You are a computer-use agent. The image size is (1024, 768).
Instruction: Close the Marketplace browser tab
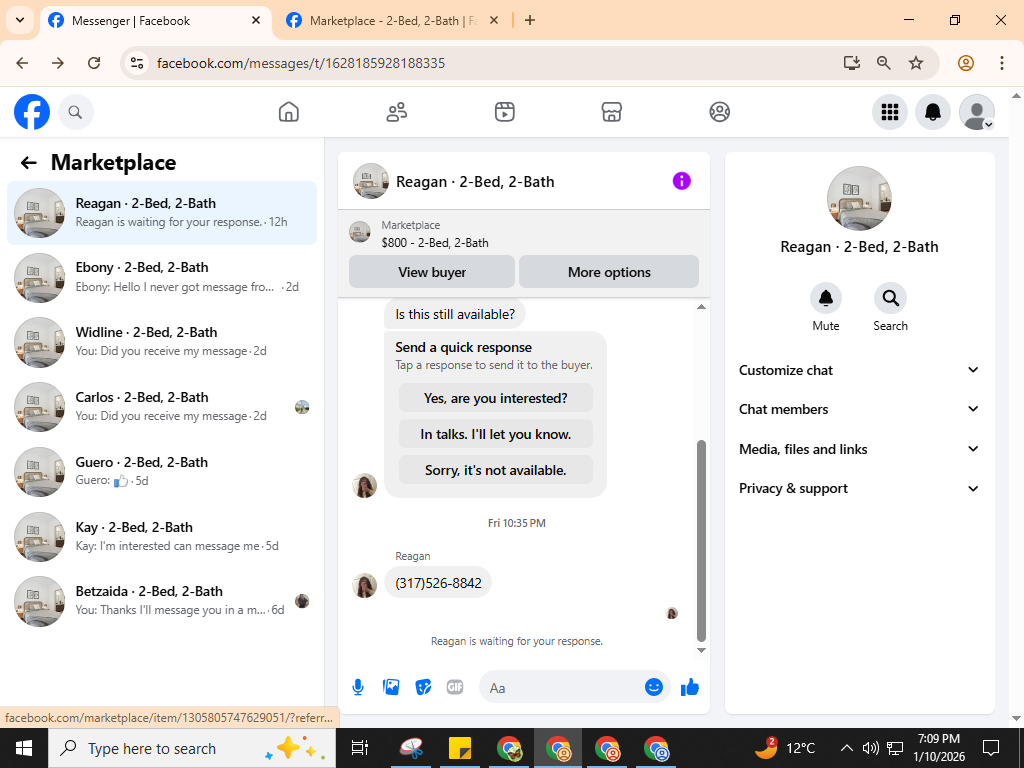(x=494, y=21)
